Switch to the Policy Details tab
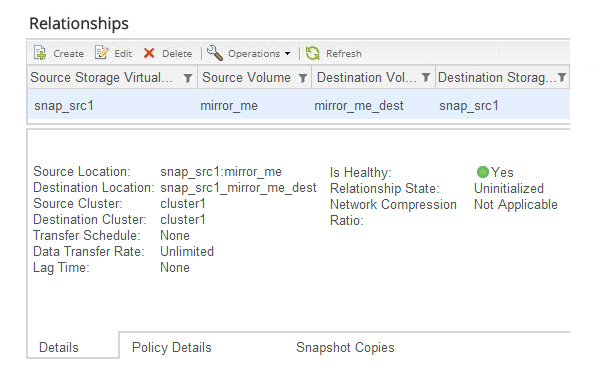The height and width of the screenshot is (375, 607). pos(171,348)
